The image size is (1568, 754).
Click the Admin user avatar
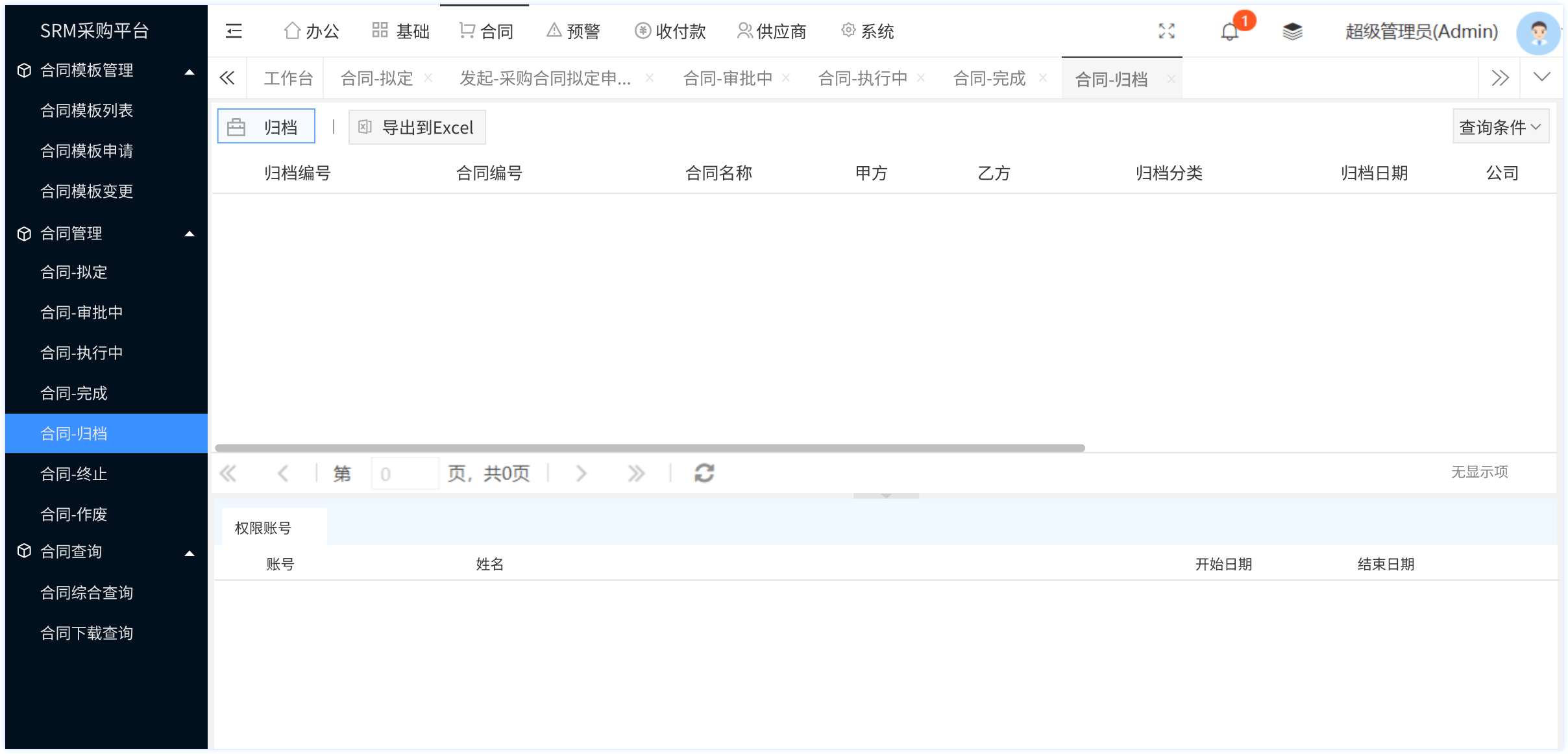click(1537, 32)
